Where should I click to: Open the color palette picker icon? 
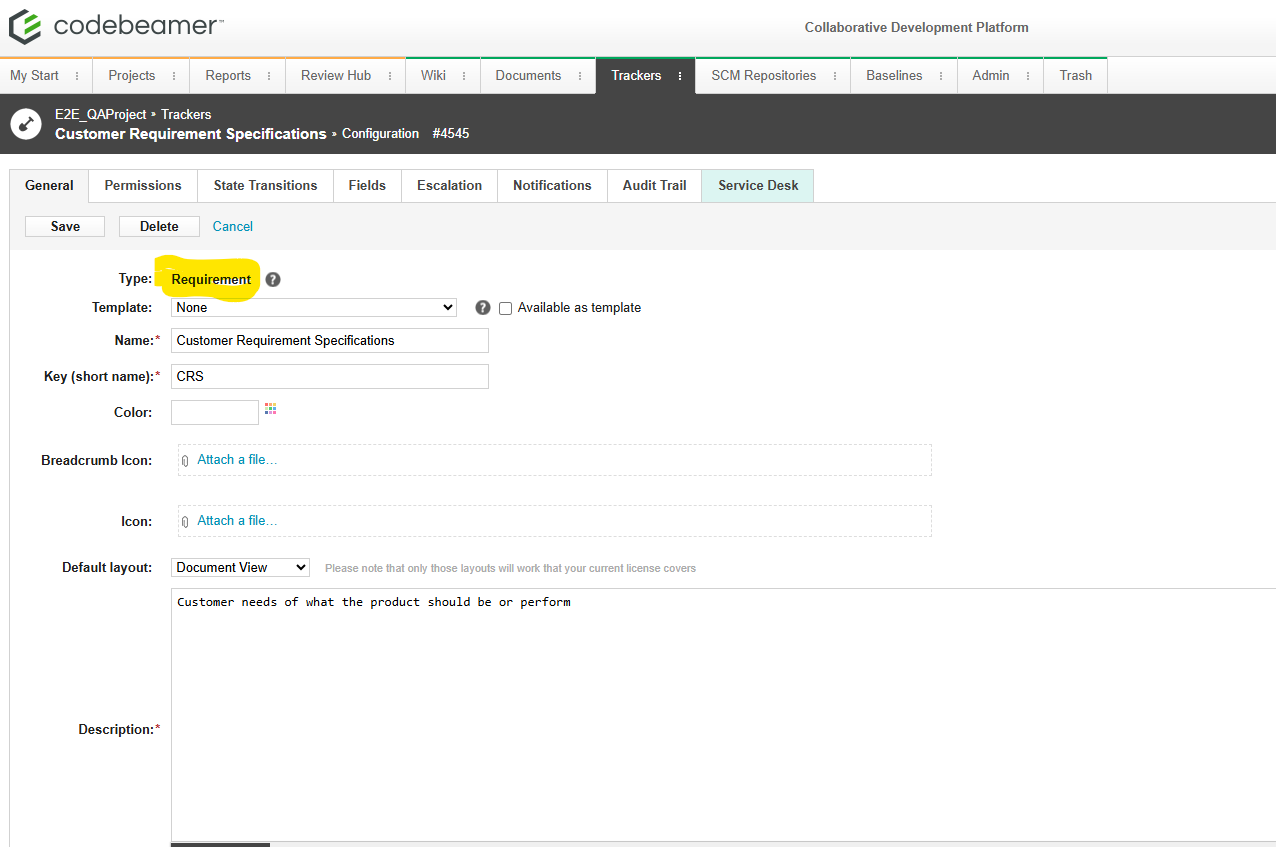(270, 409)
